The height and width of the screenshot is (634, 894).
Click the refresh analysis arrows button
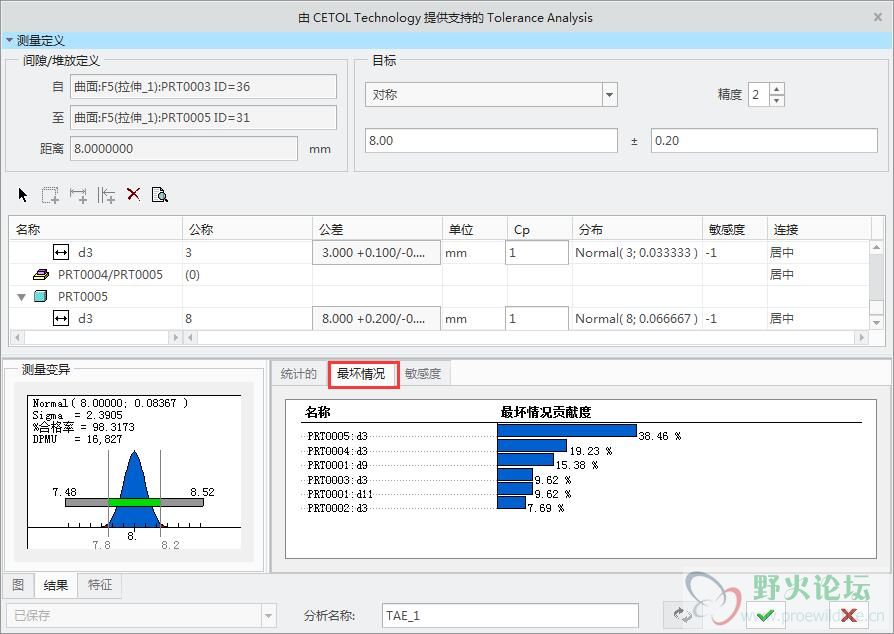pyautogui.click(x=682, y=615)
